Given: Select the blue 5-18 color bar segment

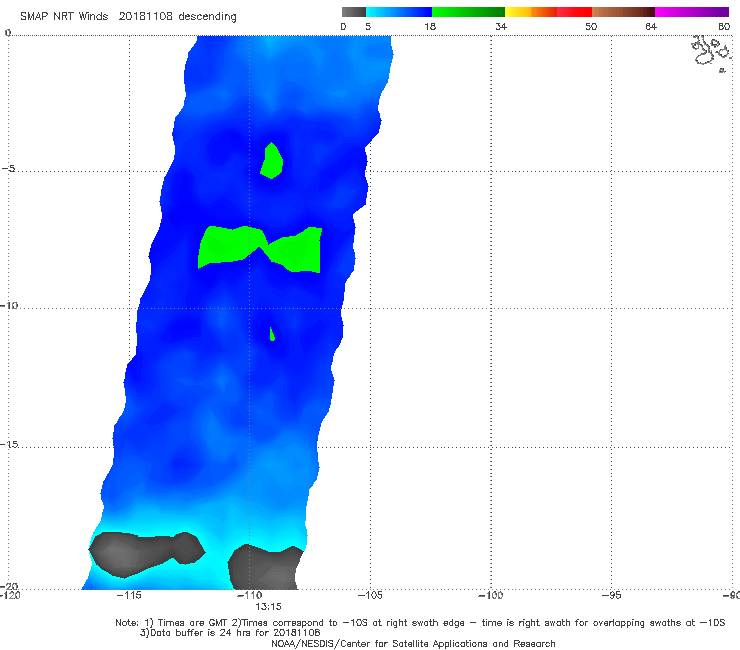Looking at the screenshot, I should (x=399, y=12).
